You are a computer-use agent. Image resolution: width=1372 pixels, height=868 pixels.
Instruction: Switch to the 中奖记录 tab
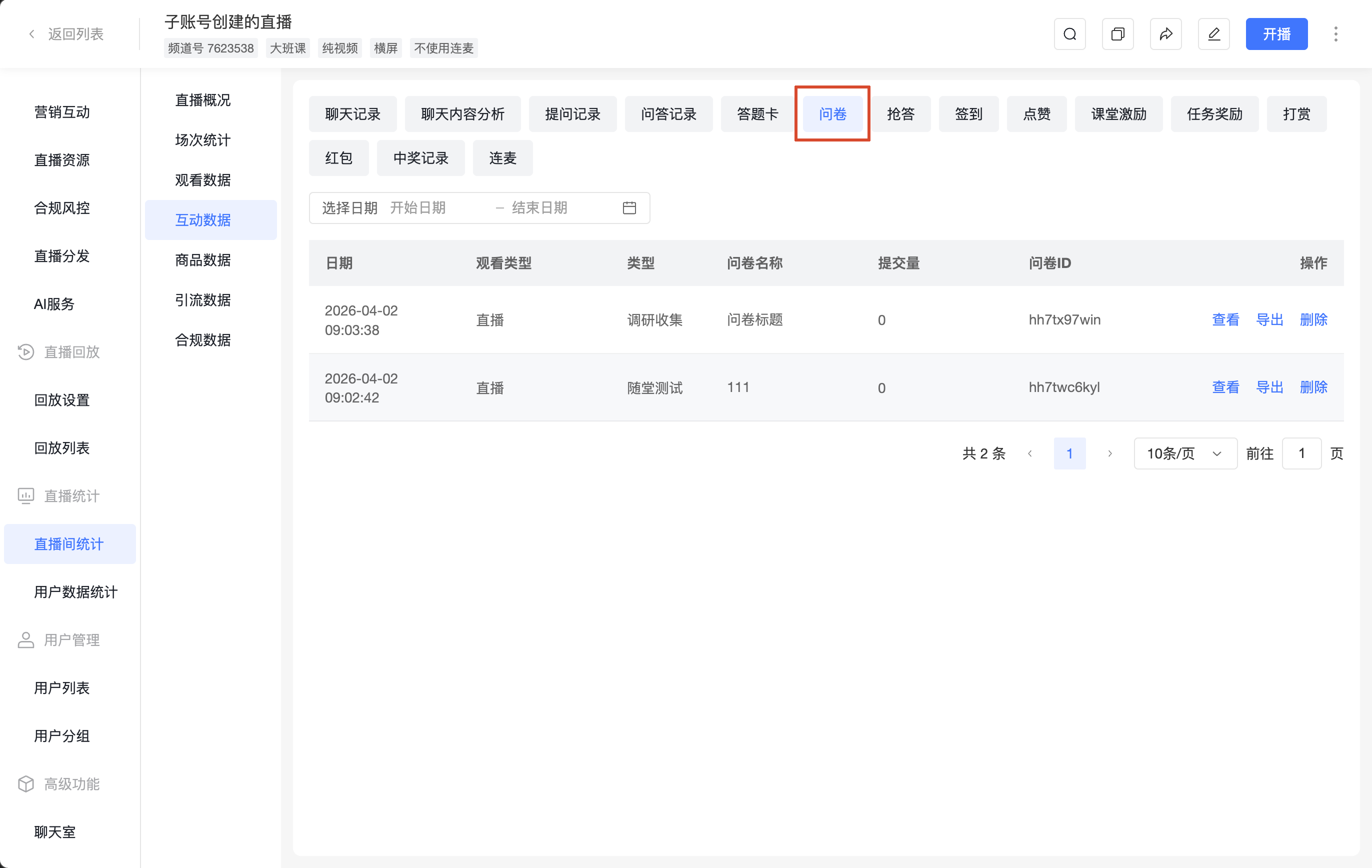[x=420, y=158]
